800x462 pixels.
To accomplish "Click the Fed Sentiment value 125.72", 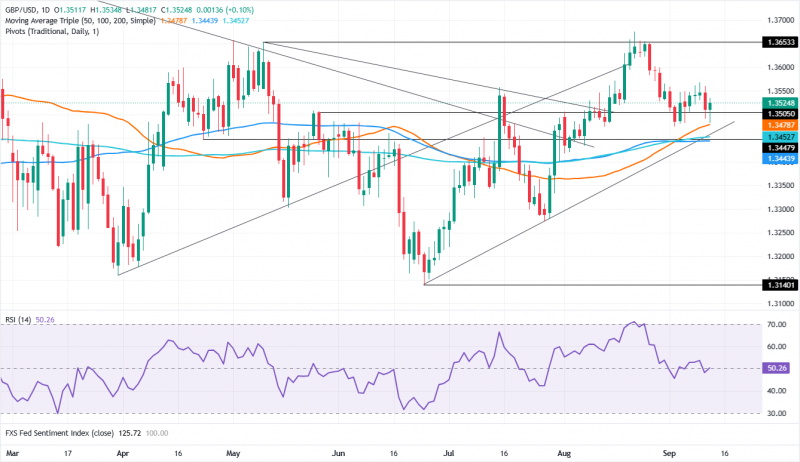I will pos(130,433).
